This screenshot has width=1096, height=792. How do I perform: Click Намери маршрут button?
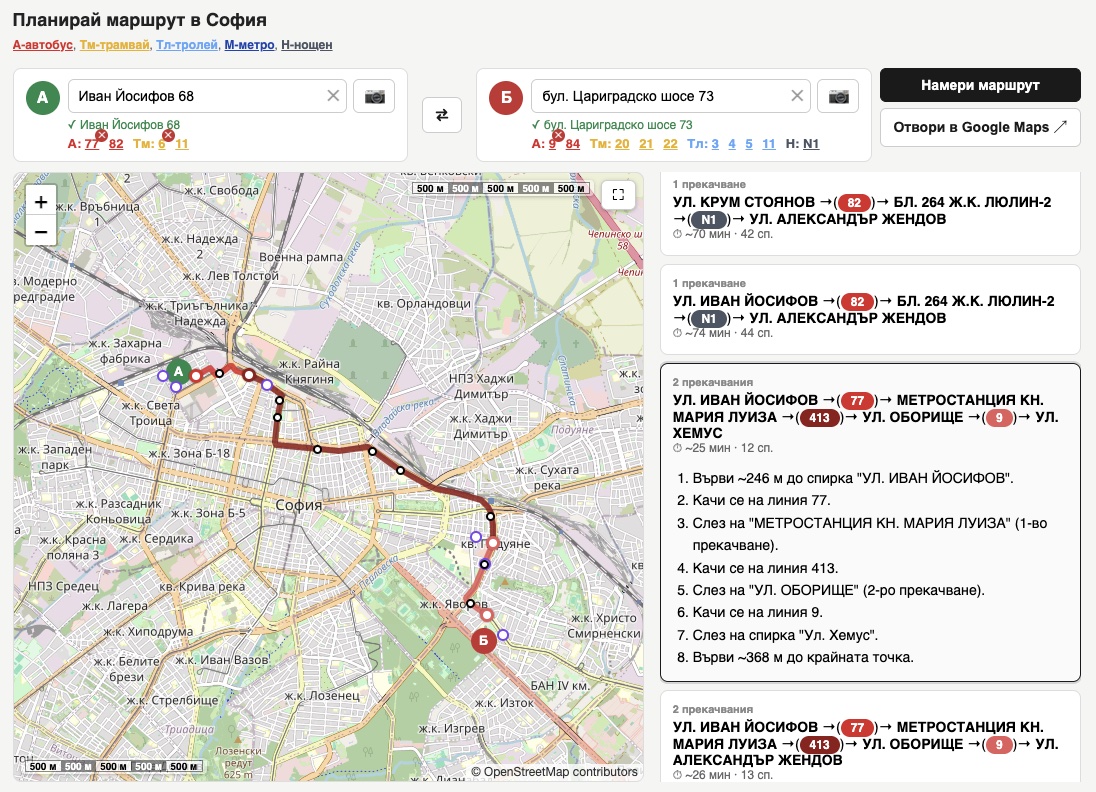click(980, 85)
